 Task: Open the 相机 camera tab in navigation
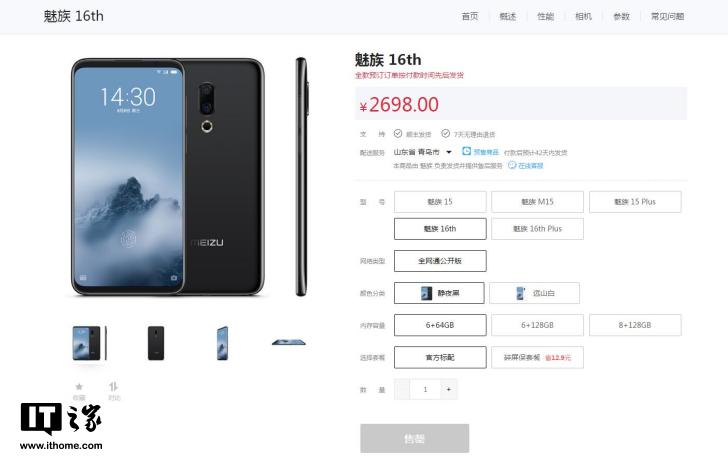coord(583,16)
